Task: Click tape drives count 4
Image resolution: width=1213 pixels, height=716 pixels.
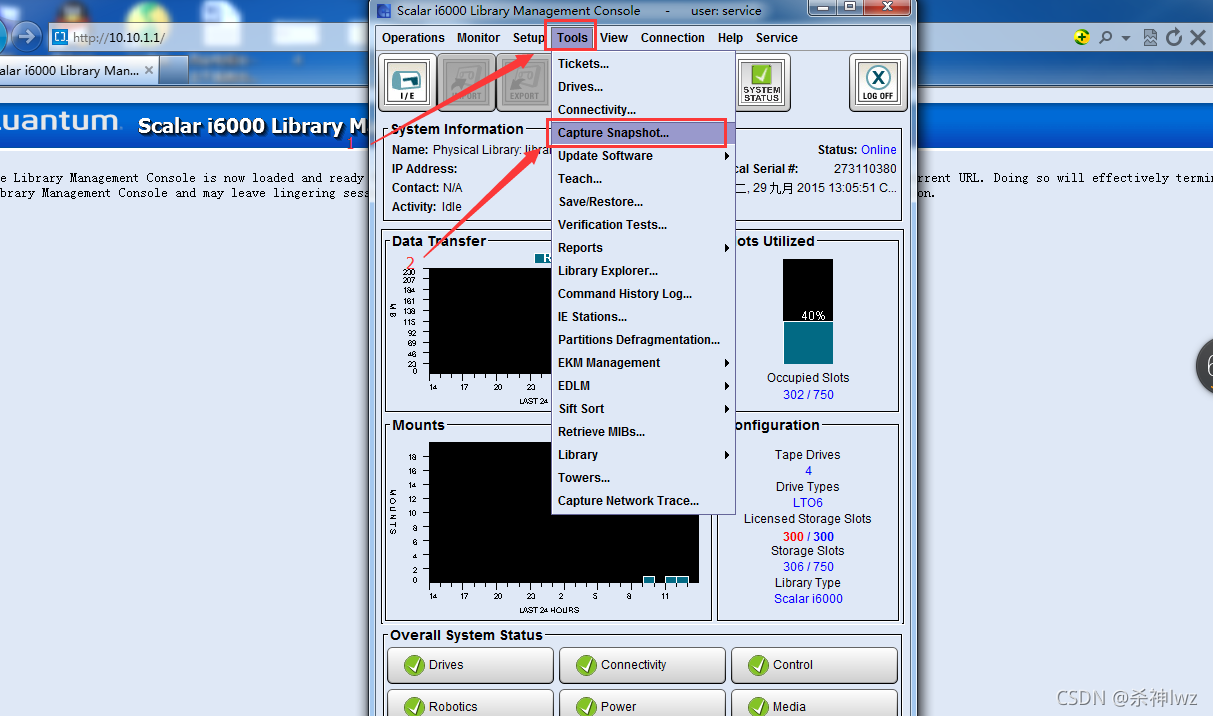Action: coord(808,471)
